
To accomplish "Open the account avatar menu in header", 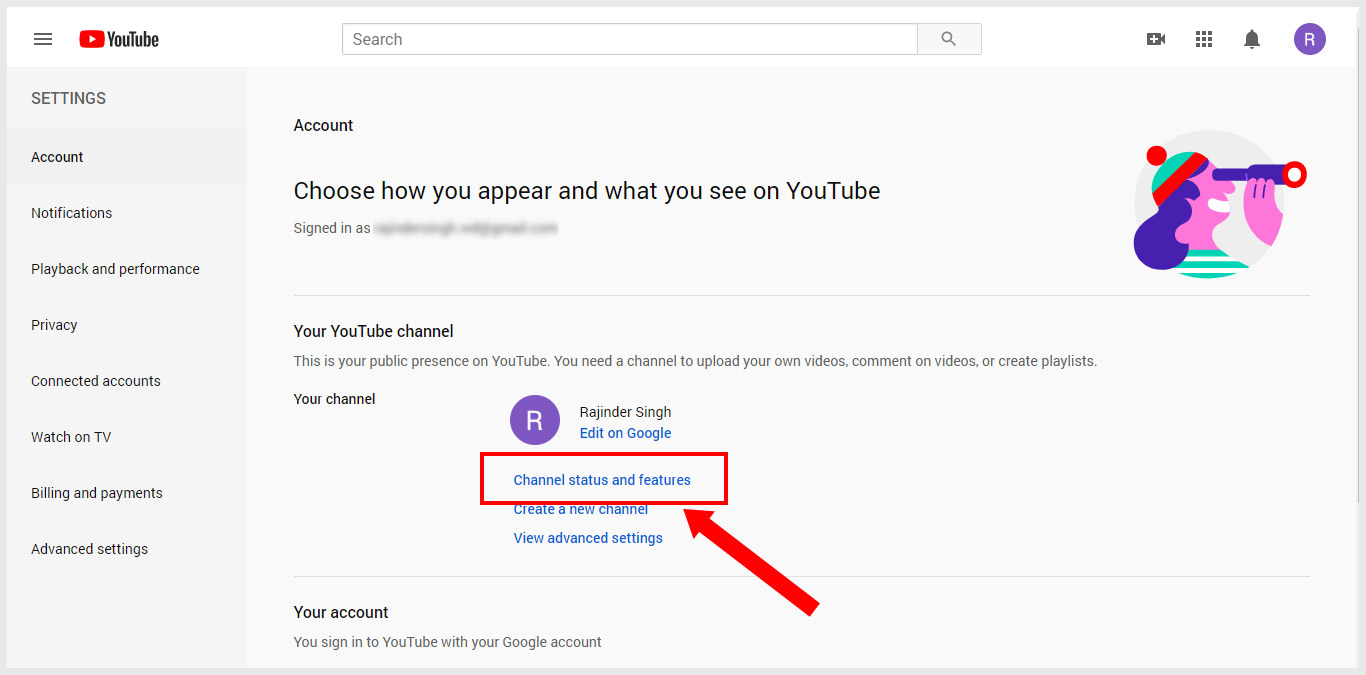I will pos(1310,39).
